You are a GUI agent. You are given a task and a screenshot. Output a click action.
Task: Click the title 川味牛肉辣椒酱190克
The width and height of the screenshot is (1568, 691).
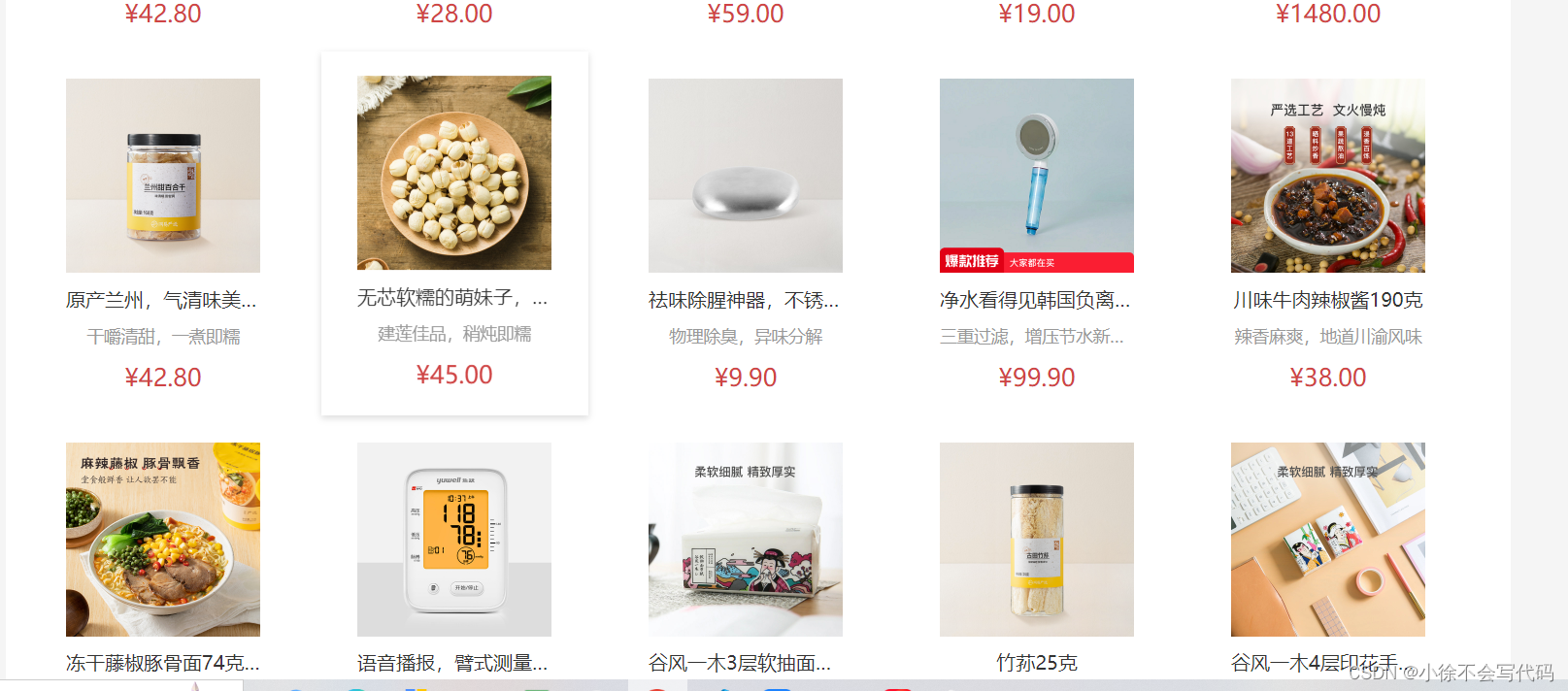[x=1328, y=300]
